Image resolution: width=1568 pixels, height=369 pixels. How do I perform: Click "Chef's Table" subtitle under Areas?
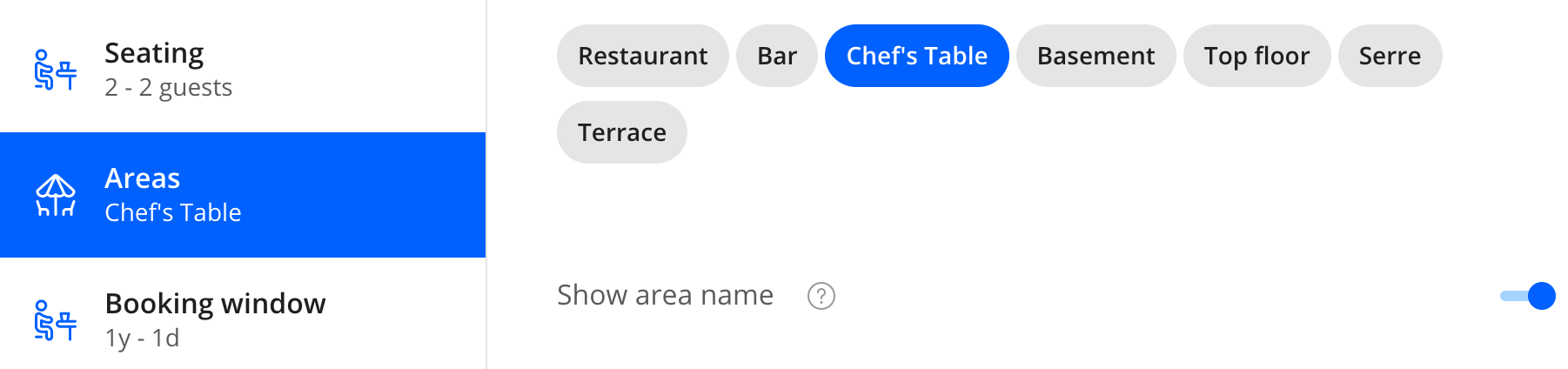tap(172, 212)
